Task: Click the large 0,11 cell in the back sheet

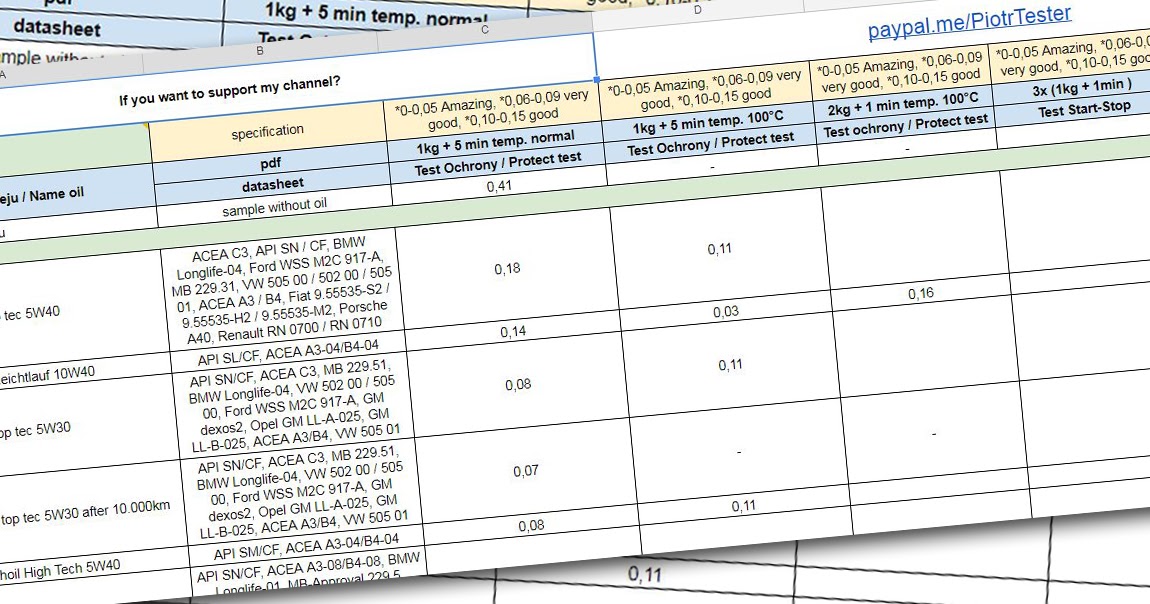Action: tap(645, 575)
